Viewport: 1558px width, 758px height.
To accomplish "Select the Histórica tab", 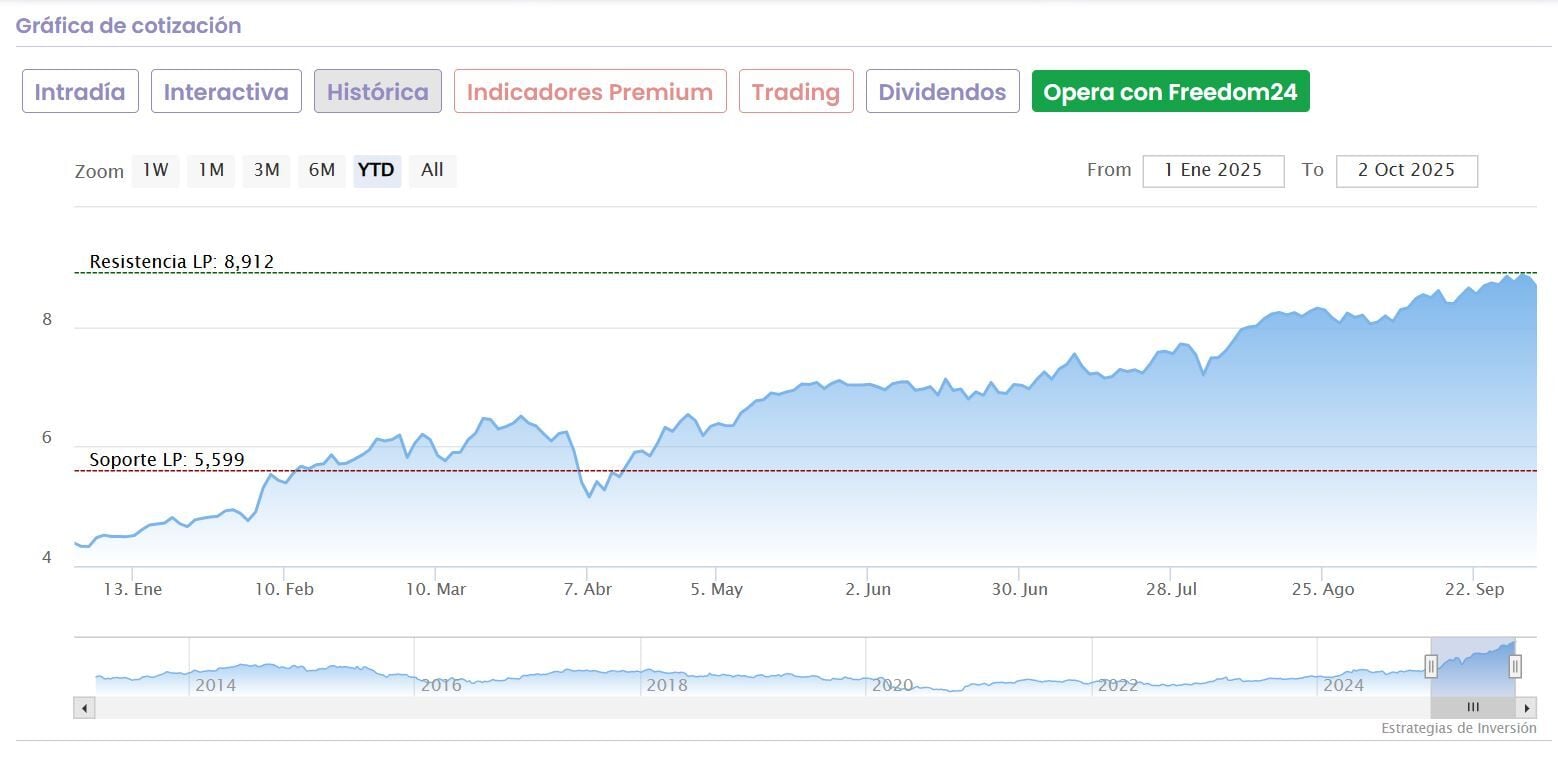I will pyautogui.click(x=378, y=92).
